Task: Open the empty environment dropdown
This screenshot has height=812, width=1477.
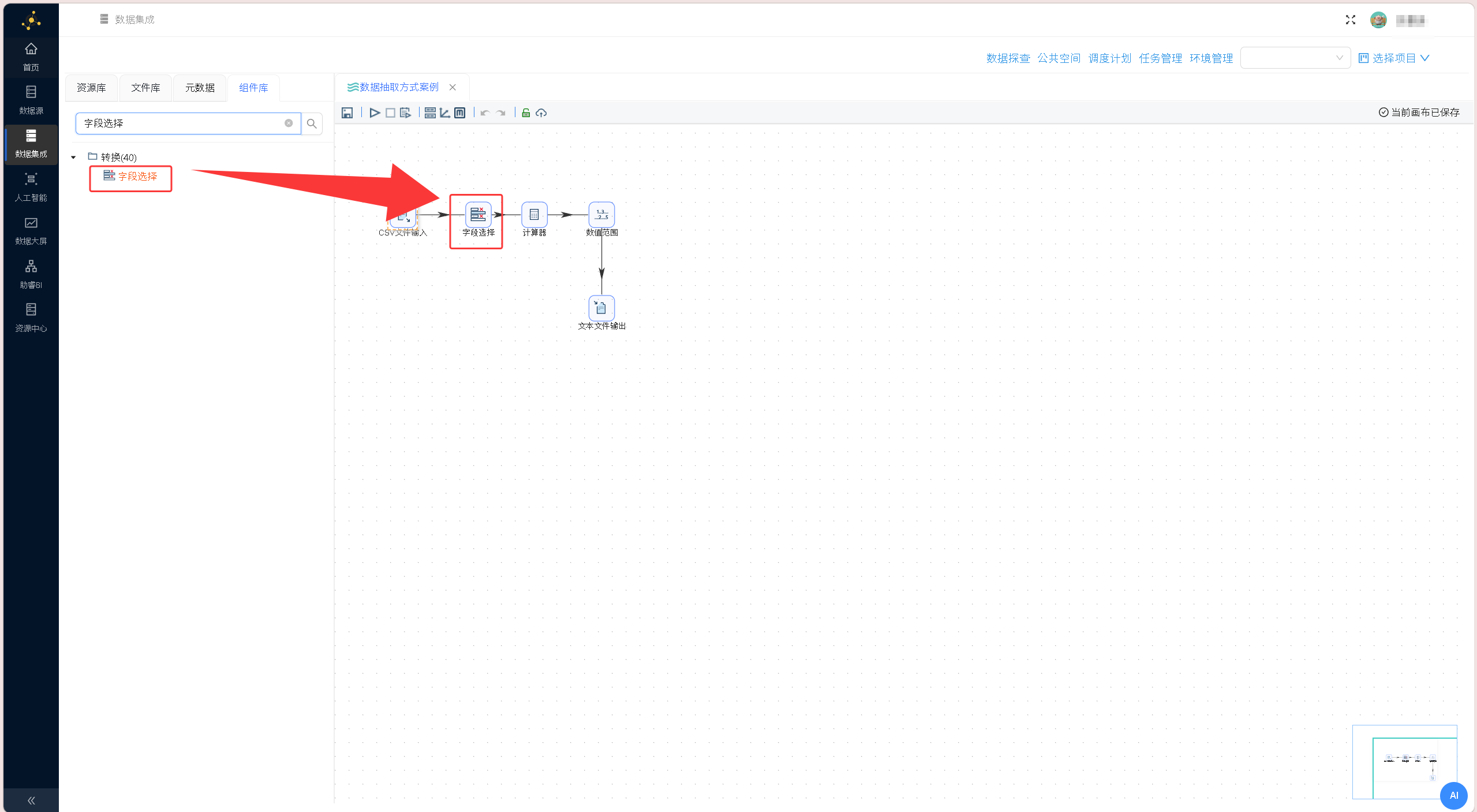Action: click(1295, 58)
